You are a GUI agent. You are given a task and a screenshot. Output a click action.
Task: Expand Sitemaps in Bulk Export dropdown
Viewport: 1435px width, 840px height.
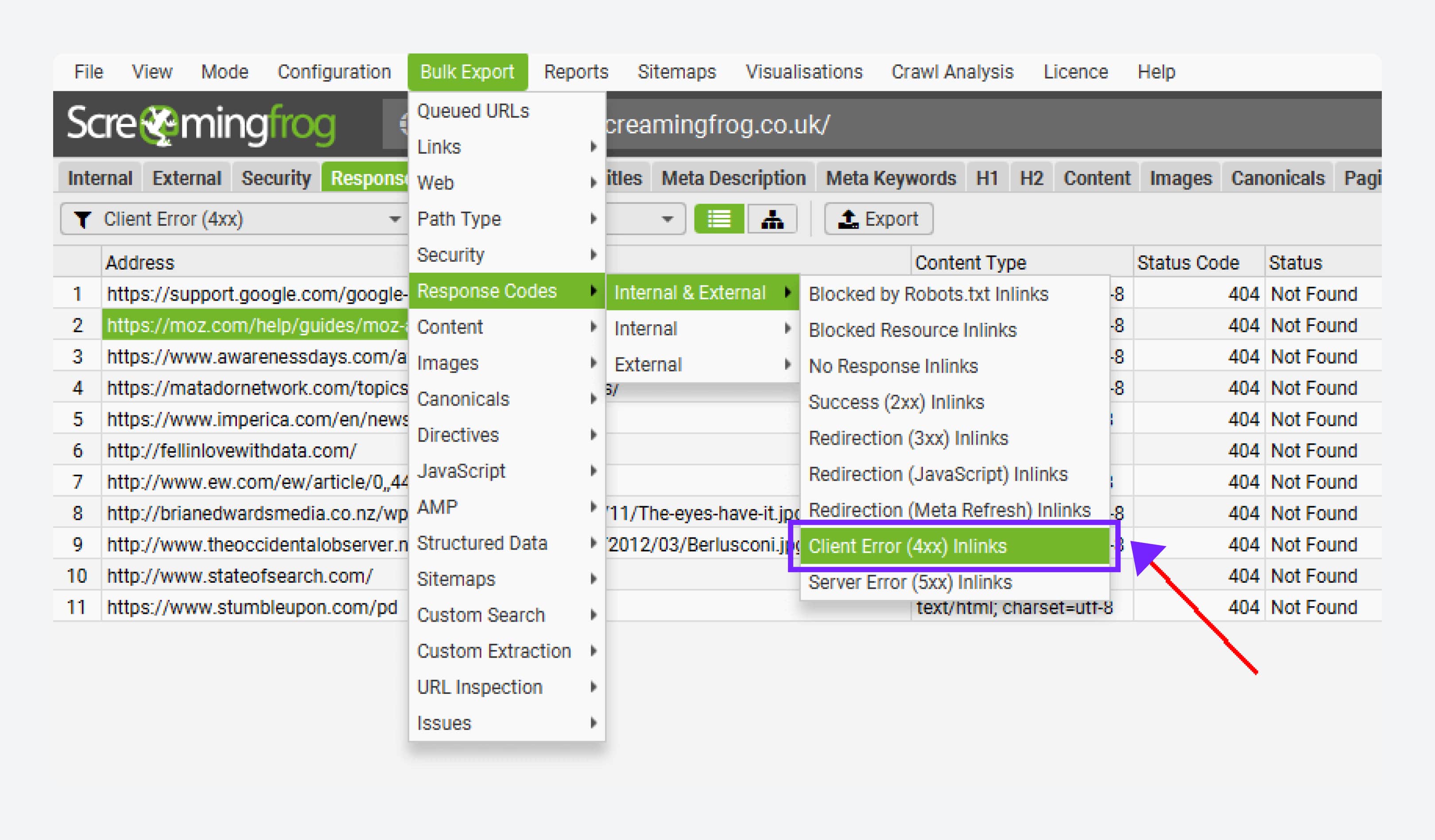507,579
